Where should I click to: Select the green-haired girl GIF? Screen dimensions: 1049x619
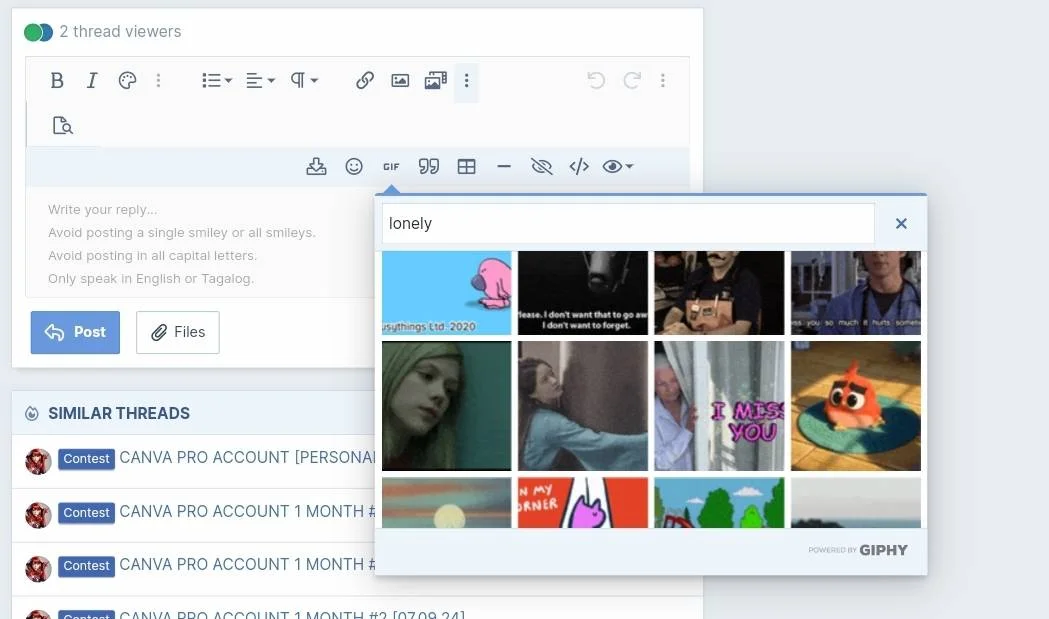coord(446,406)
